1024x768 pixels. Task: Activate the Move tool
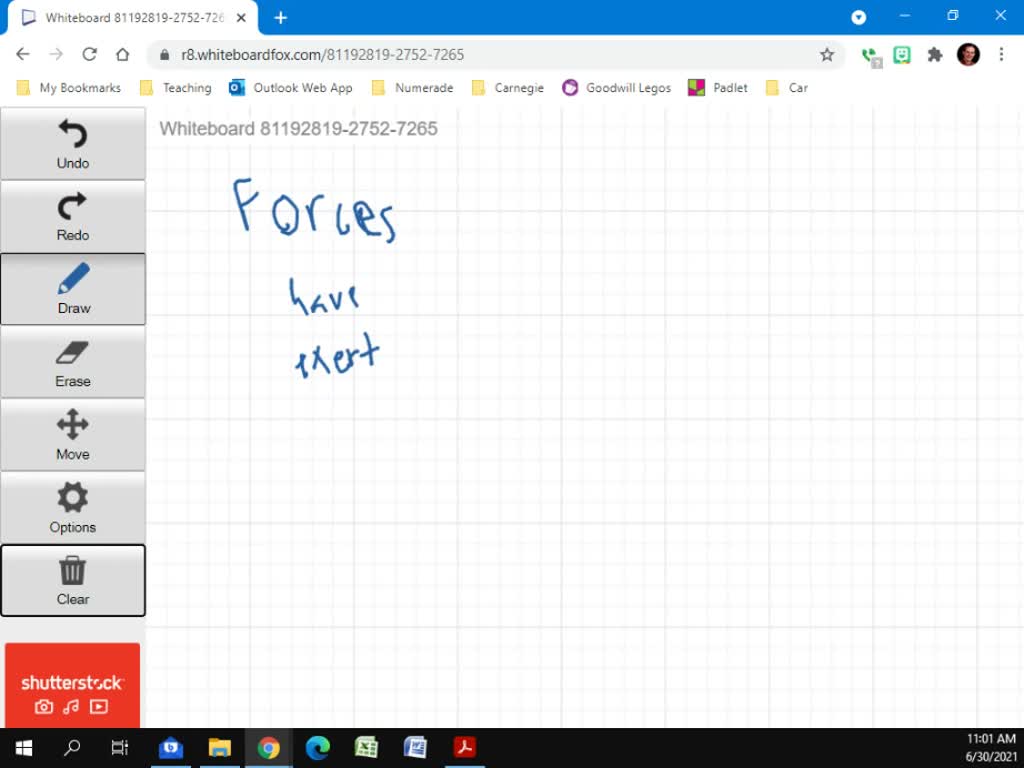[73, 435]
